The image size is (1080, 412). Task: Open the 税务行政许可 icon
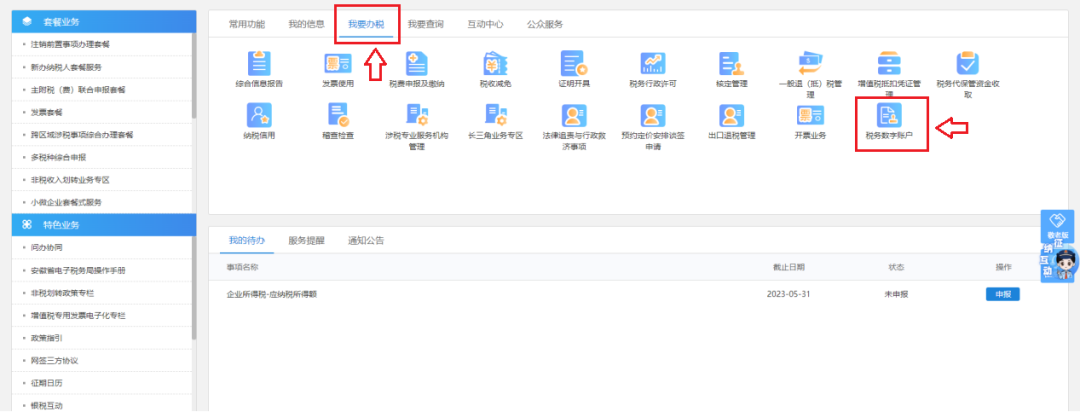652,63
